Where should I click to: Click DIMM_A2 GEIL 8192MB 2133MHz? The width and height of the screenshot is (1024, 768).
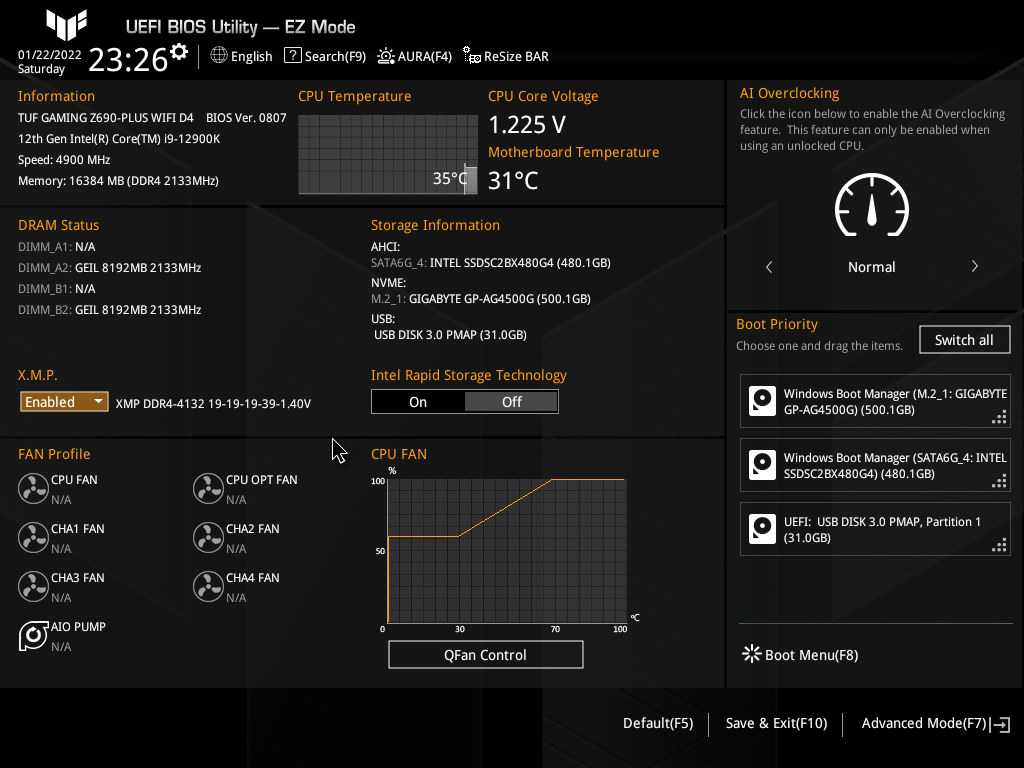coord(110,268)
